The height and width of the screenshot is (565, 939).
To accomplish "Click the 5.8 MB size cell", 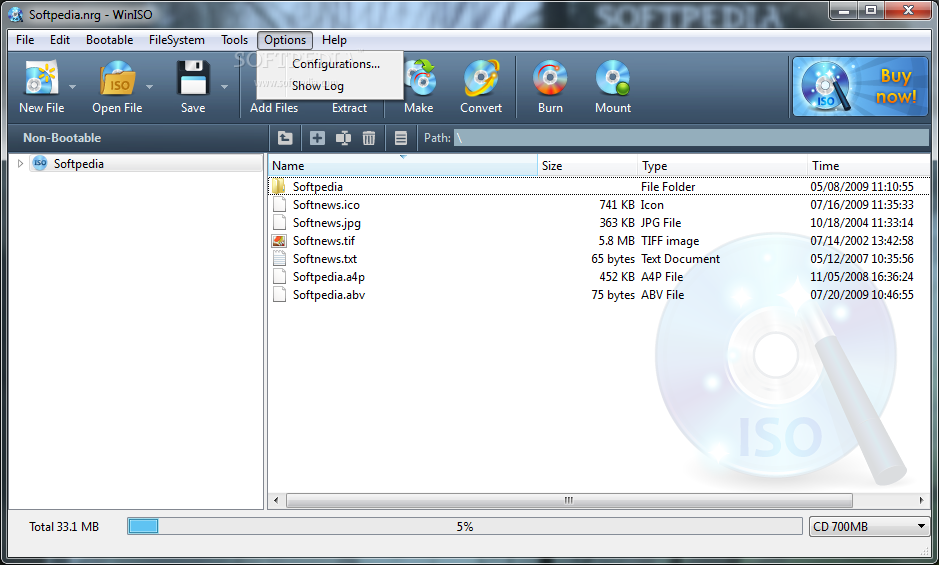I will (616, 240).
